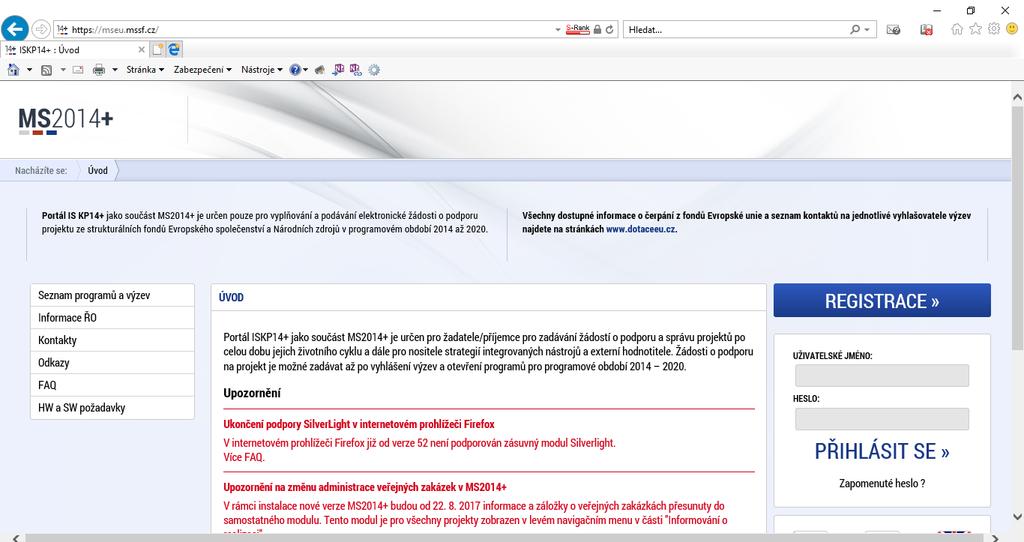Print the page with the printer icon
The height and width of the screenshot is (542, 1024).
(99, 70)
